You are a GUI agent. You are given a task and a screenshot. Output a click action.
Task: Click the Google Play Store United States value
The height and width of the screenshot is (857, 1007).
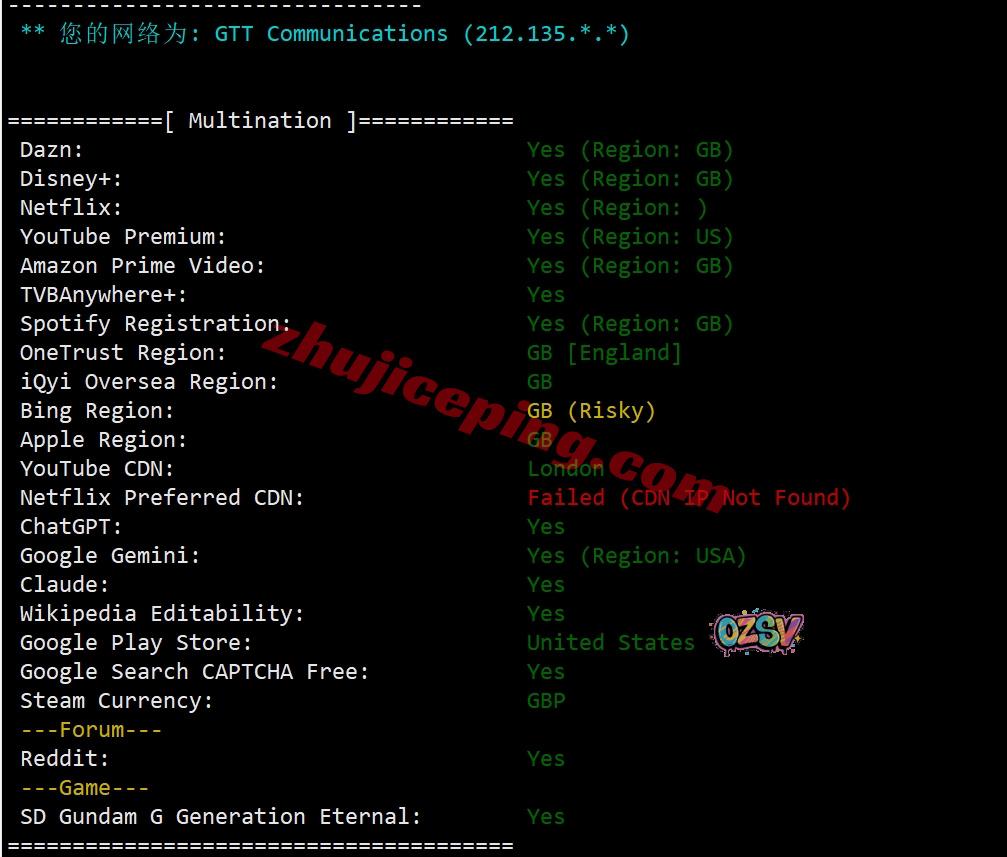[x=611, y=642]
